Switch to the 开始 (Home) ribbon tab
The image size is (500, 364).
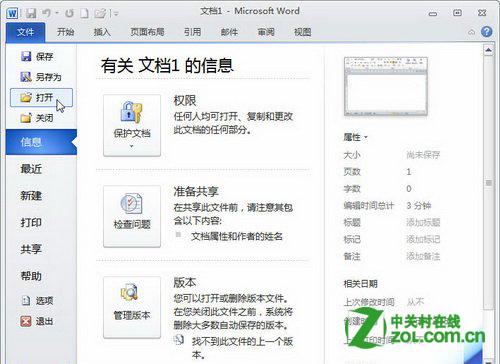[x=65, y=32]
